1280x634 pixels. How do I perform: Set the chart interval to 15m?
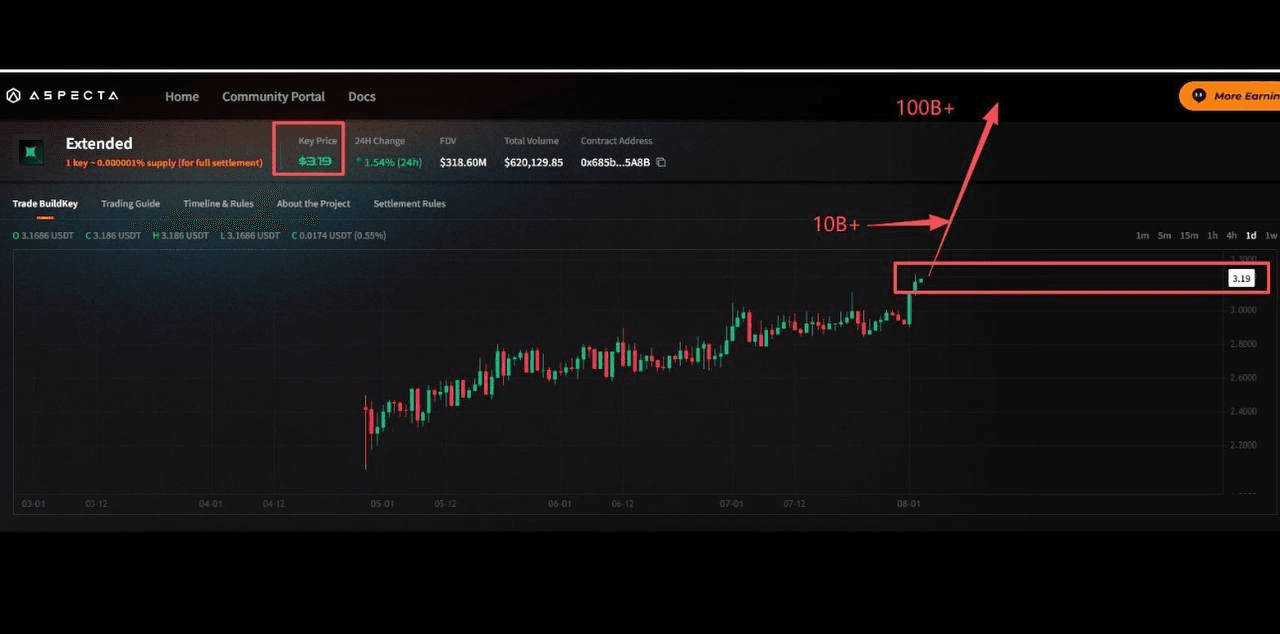pos(1189,236)
